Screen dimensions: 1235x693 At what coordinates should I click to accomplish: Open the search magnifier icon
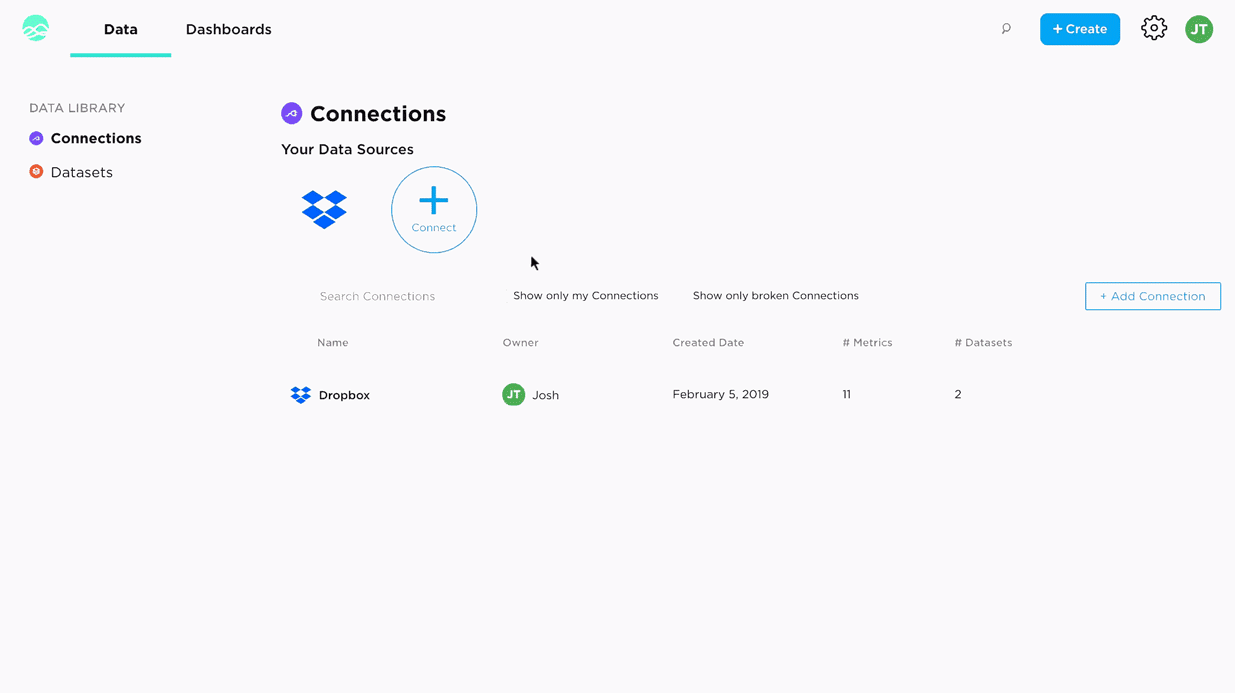coord(1006,29)
